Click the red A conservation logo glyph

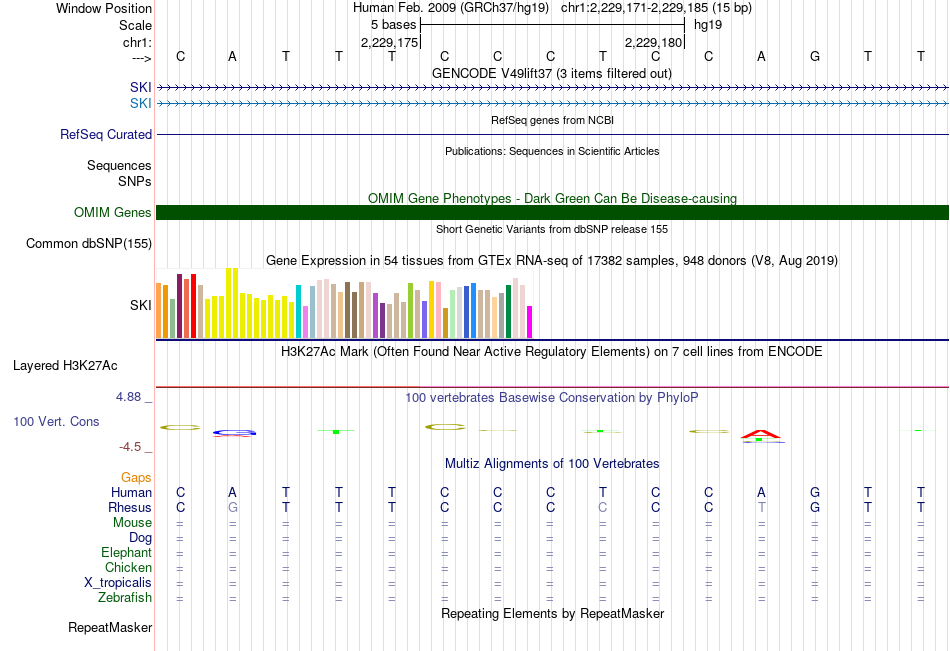[x=761, y=434]
